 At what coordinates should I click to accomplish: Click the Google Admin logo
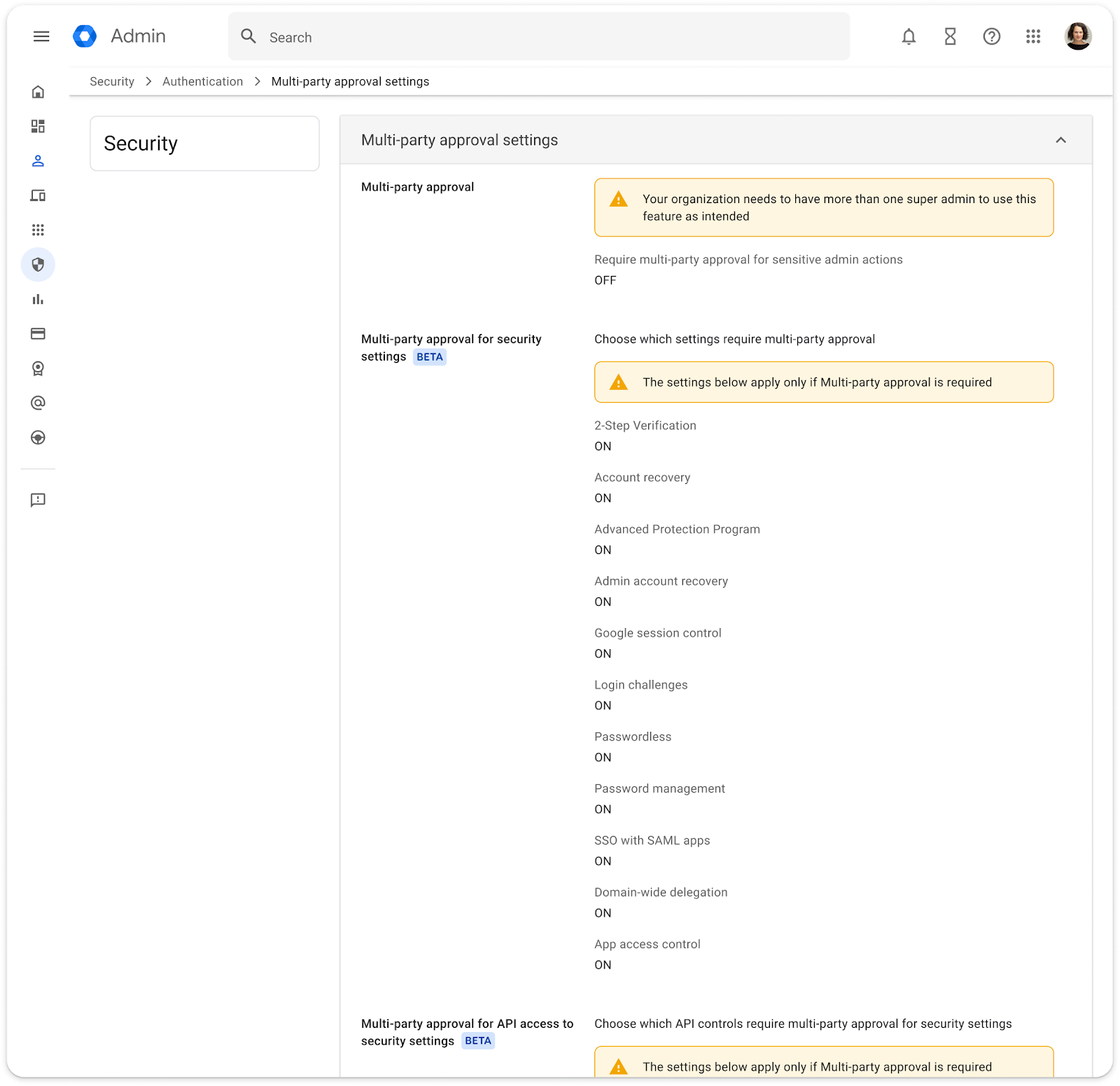tap(85, 36)
